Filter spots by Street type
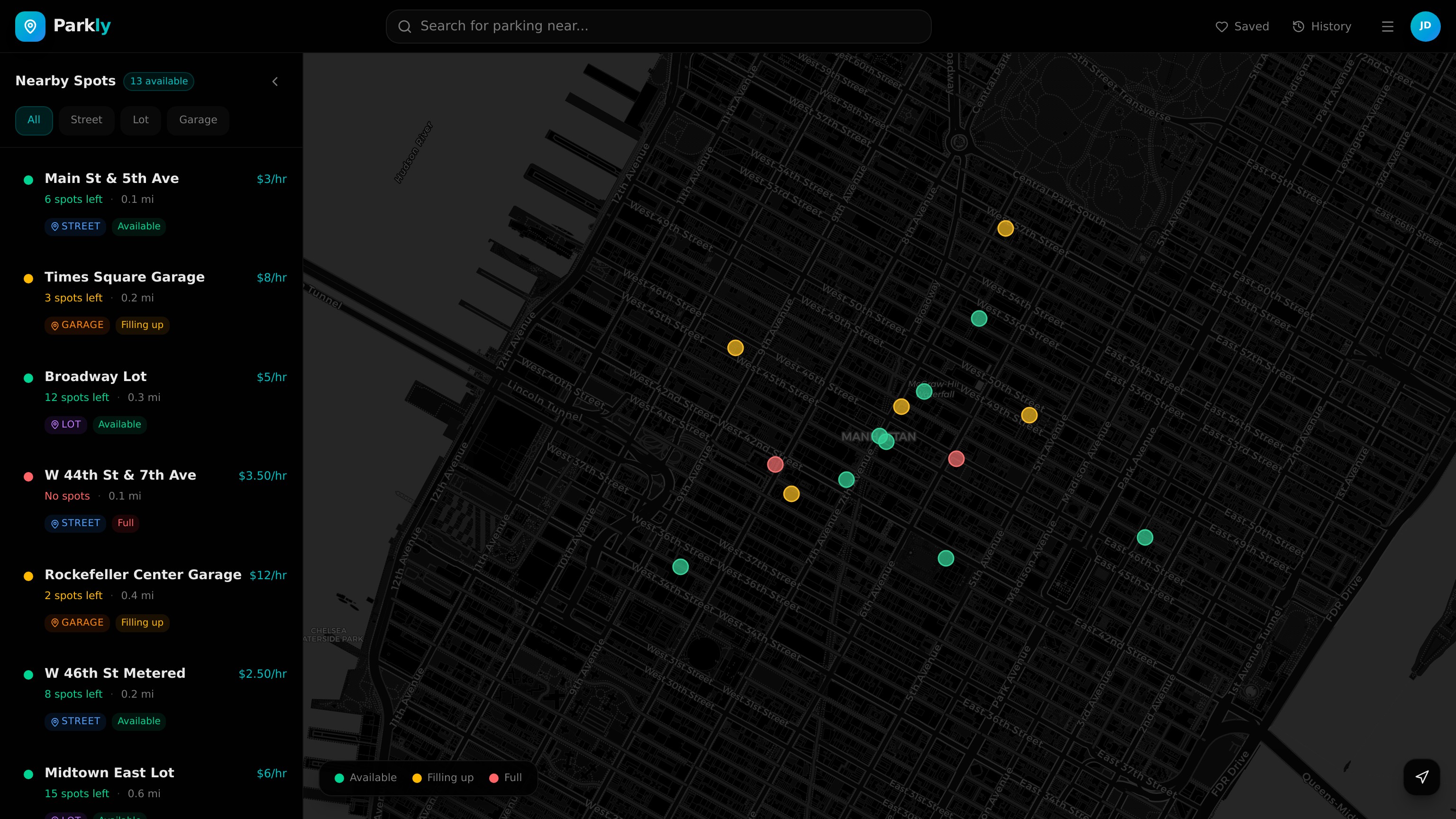Screen dimensions: 1456x819 (86, 120)
